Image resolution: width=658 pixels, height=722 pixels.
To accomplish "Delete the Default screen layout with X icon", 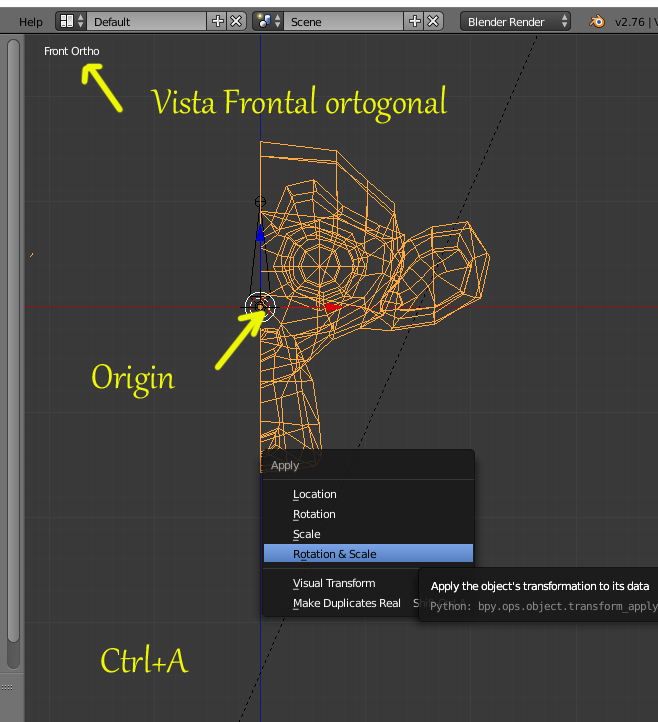I will (x=236, y=21).
